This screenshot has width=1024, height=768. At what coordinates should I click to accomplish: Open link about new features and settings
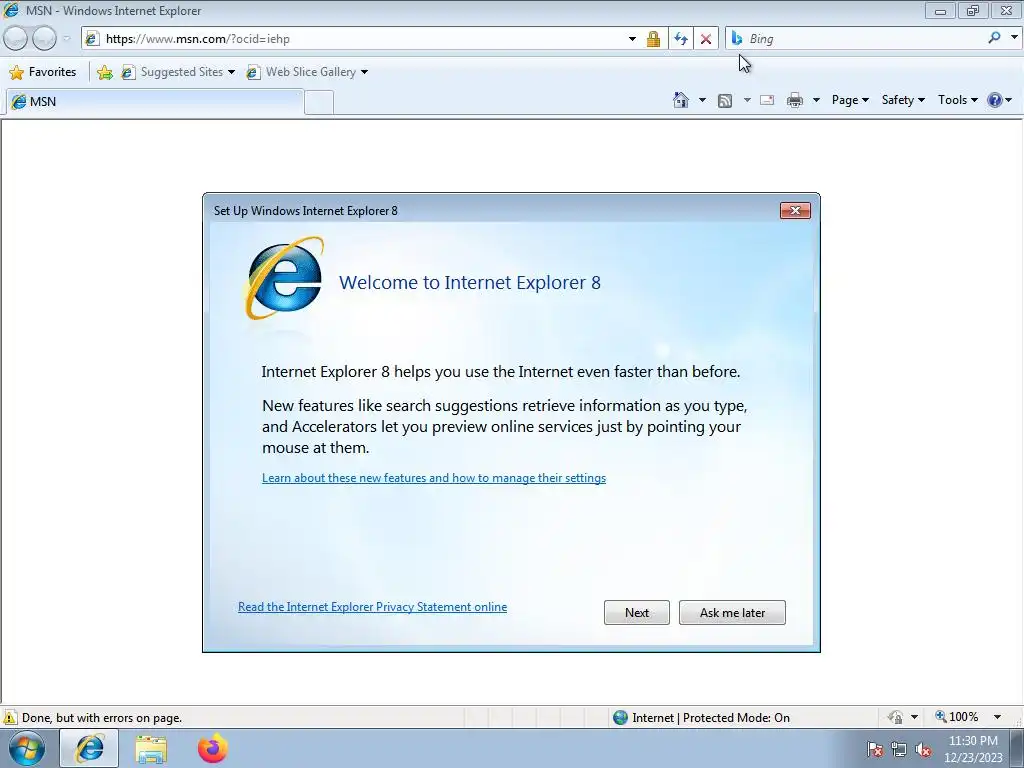click(x=434, y=478)
